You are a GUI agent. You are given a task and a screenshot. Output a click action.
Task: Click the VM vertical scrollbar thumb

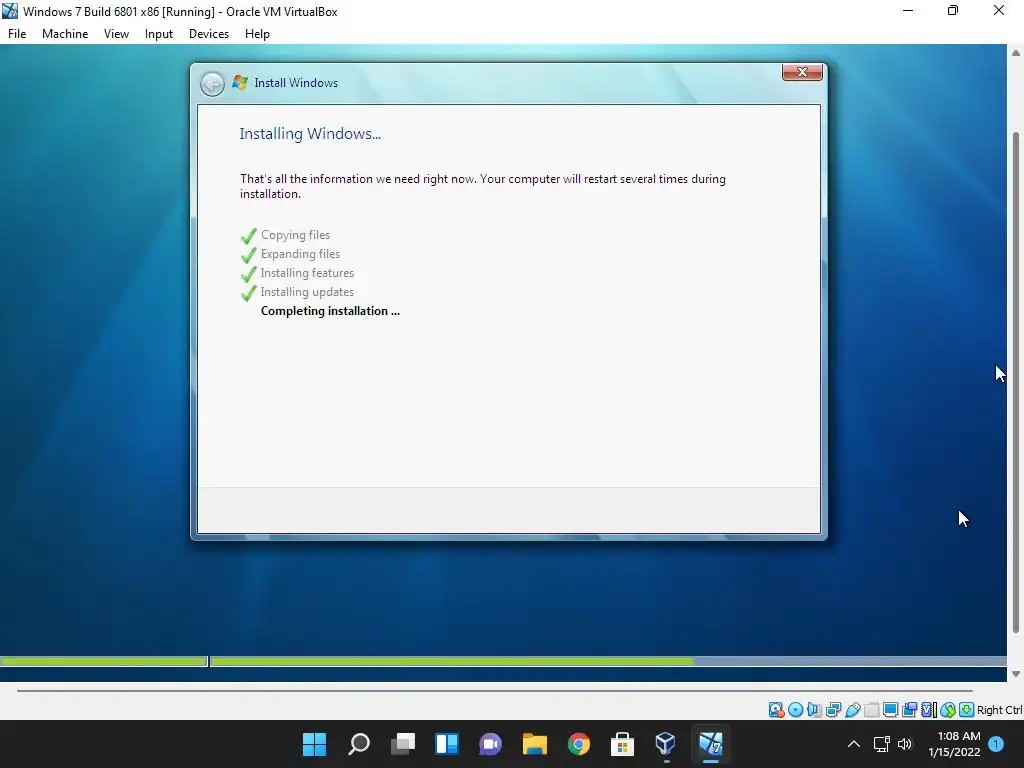[x=1016, y=382]
